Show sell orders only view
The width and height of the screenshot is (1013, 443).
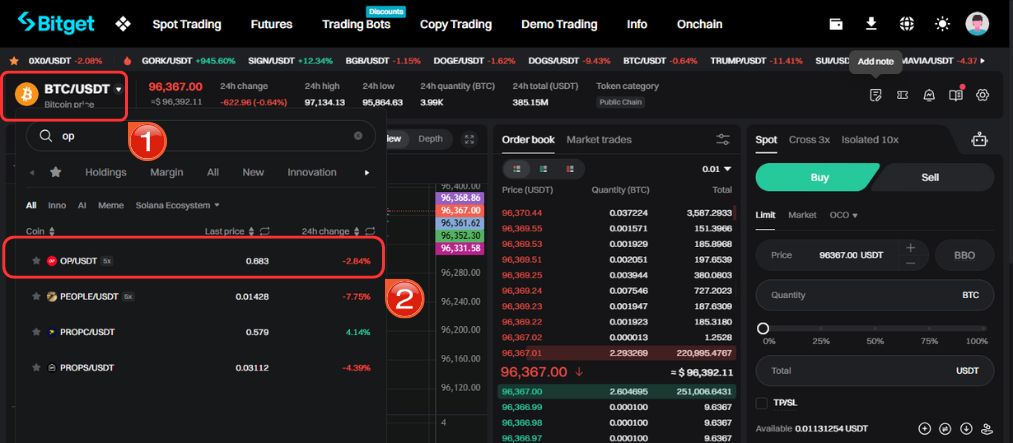tap(570, 169)
